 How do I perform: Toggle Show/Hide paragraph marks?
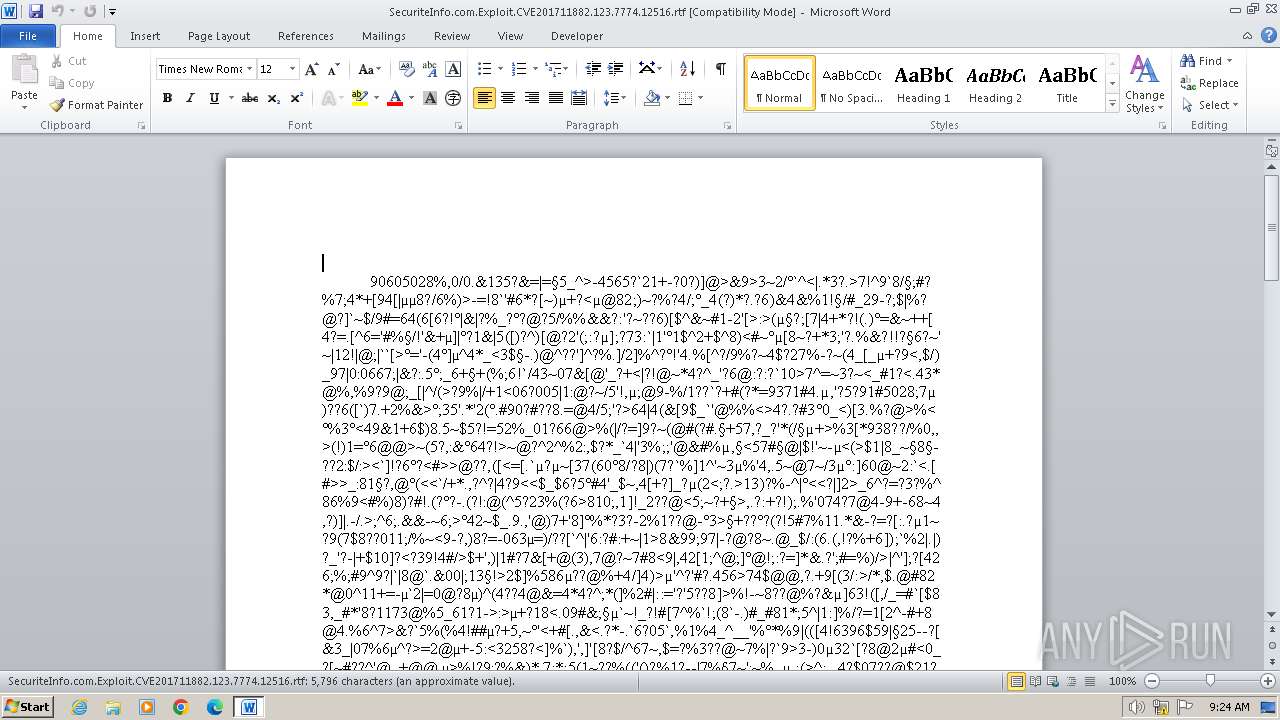coord(720,69)
